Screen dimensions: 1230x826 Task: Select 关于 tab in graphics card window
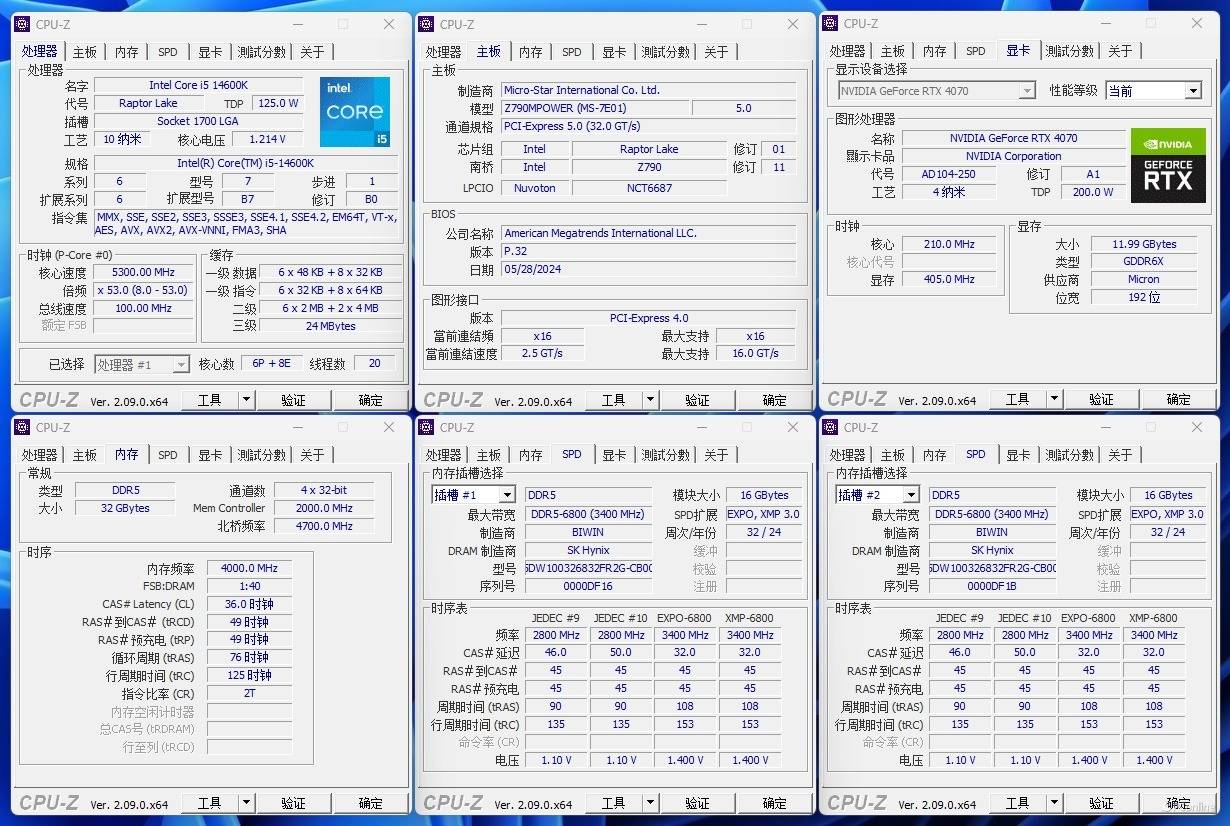tap(1120, 52)
